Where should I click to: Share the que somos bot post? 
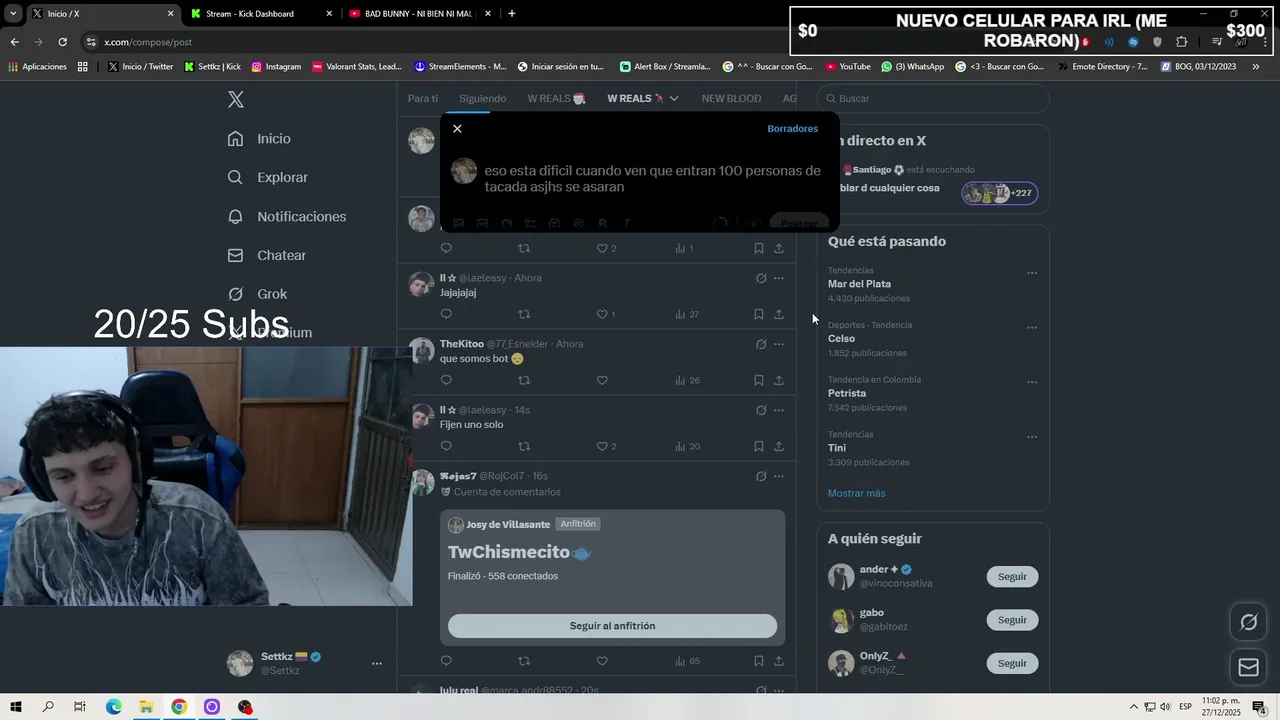[x=779, y=380]
